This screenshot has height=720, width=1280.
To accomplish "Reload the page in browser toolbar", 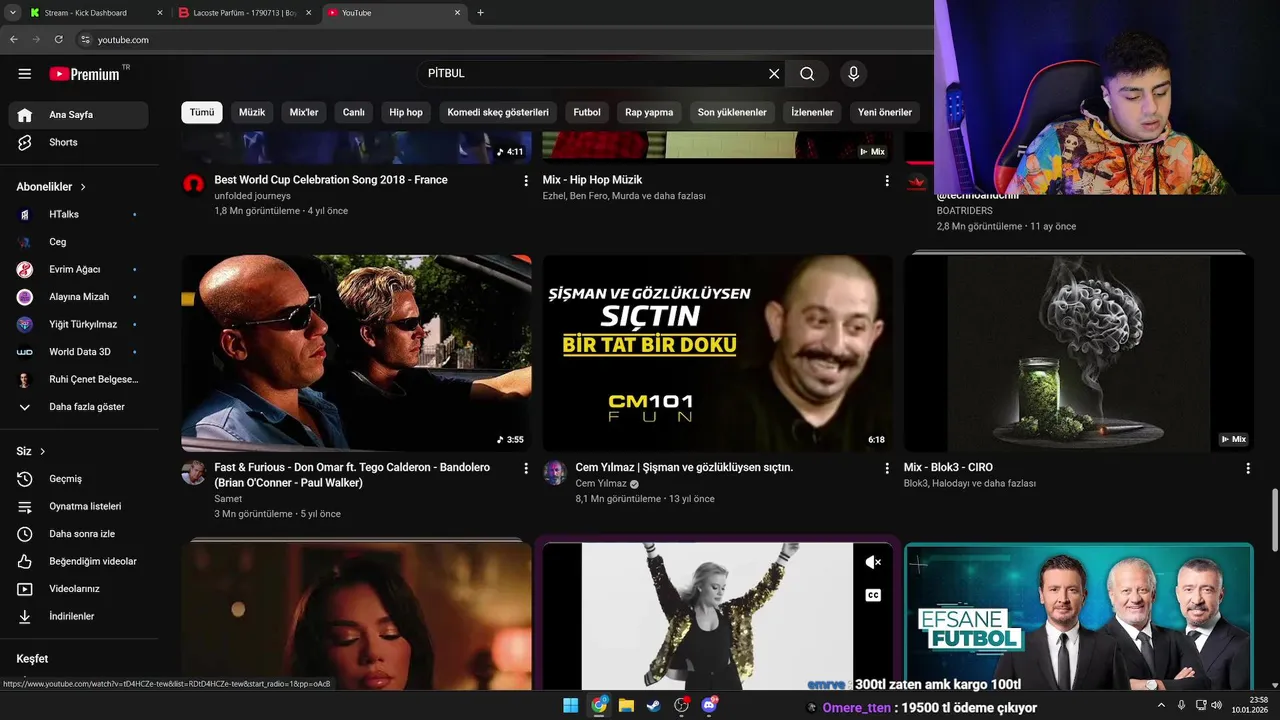I will (x=59, y=40).
